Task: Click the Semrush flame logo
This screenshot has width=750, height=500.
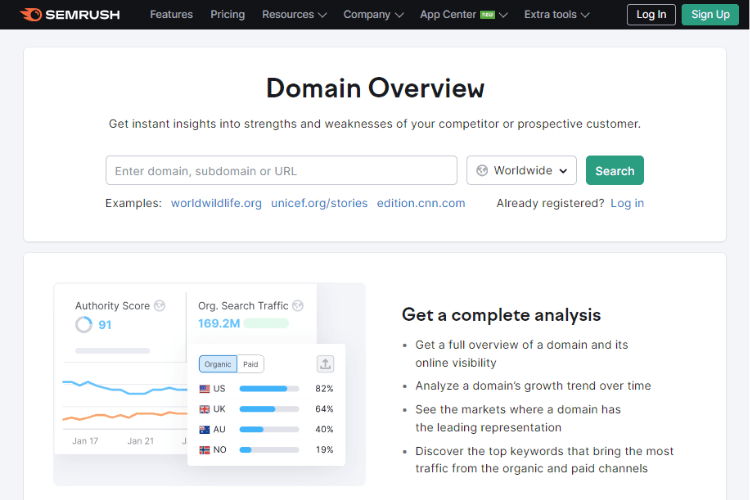Action: pos(31,14)
